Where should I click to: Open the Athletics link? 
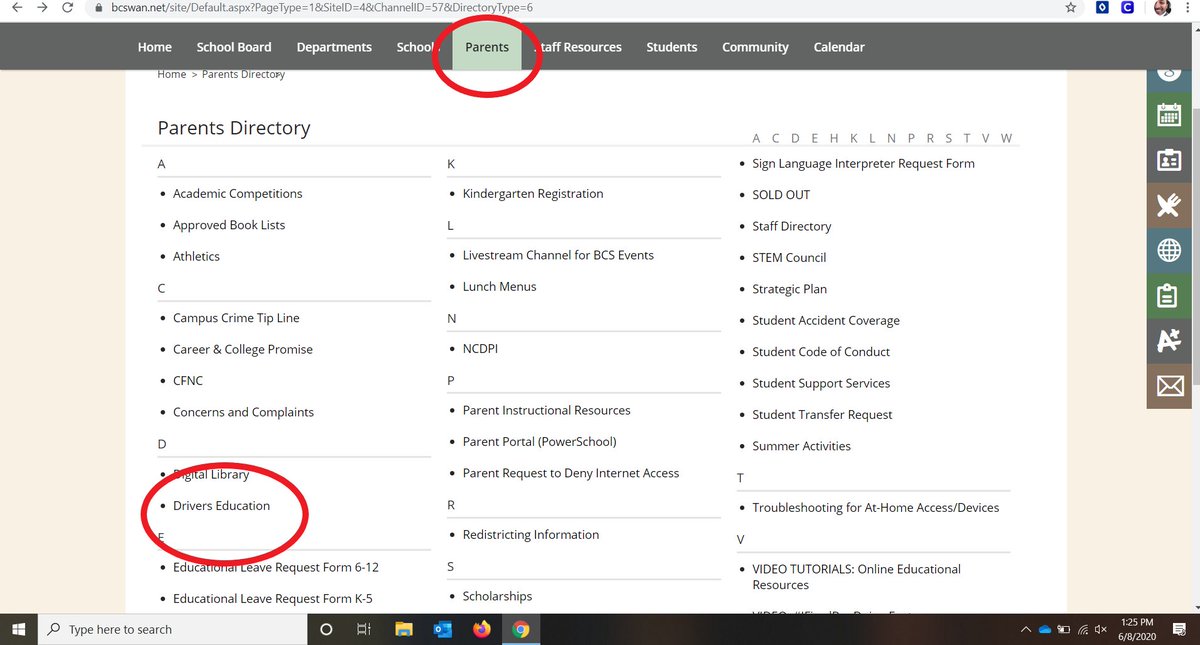tap(196, 257)
